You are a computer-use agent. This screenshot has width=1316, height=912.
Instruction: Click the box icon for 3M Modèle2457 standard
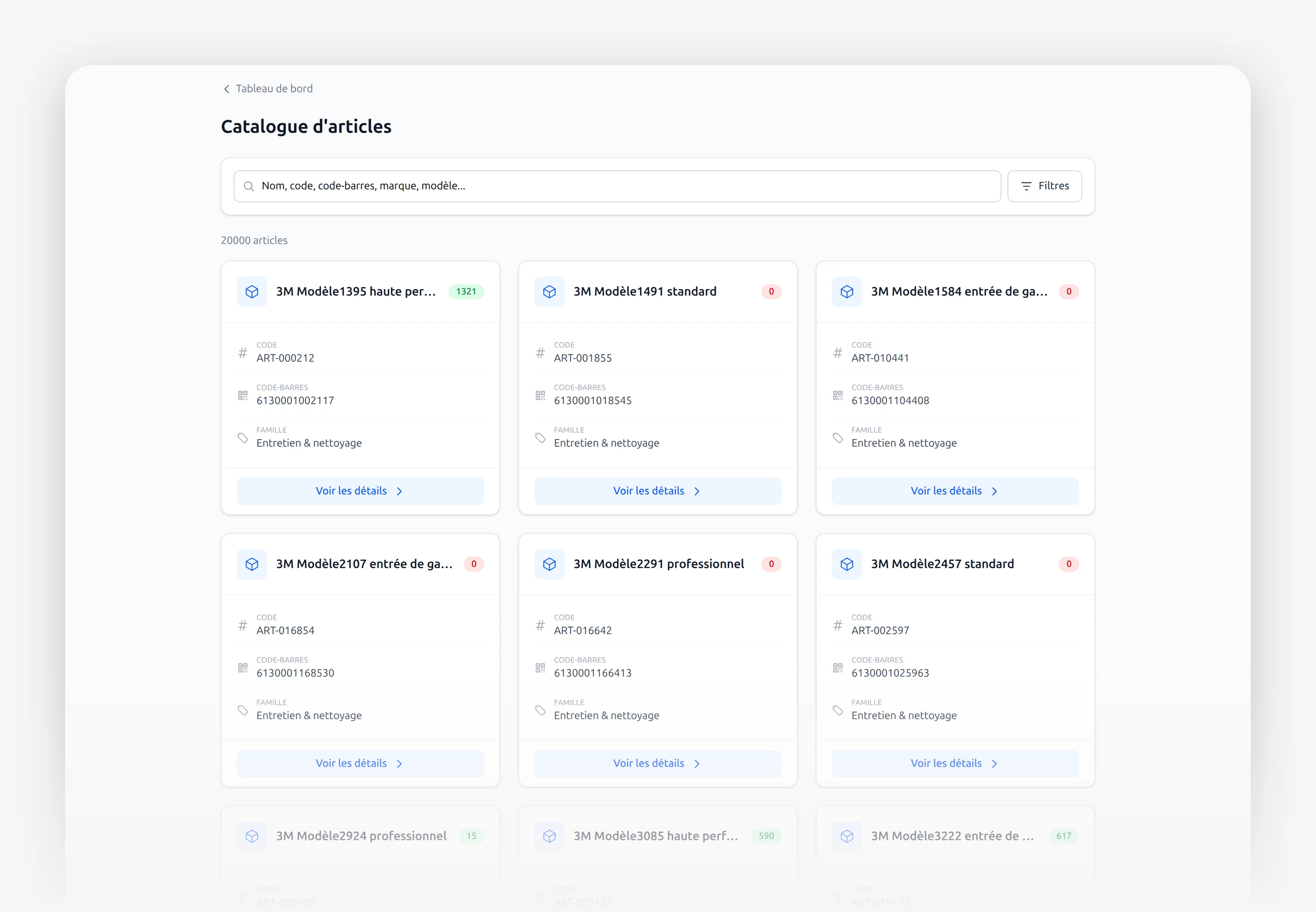pos(847,565)
